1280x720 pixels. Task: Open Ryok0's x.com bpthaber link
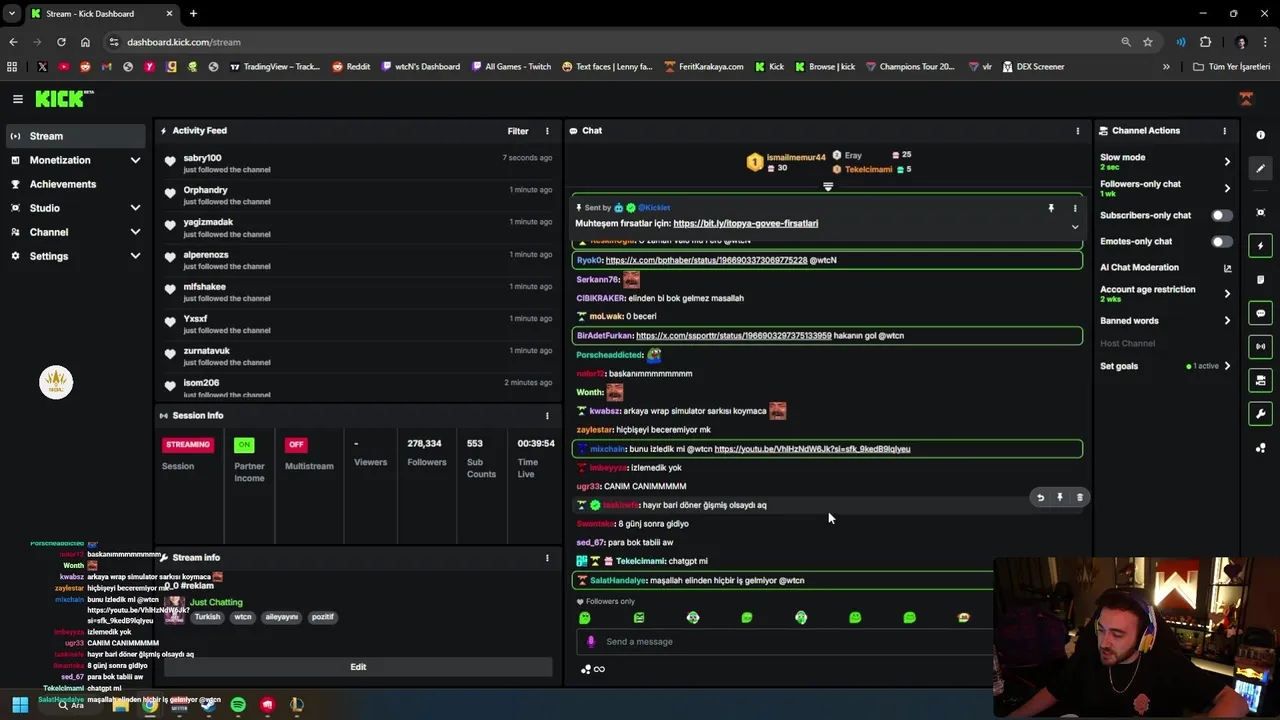click(x=706, y=260)
